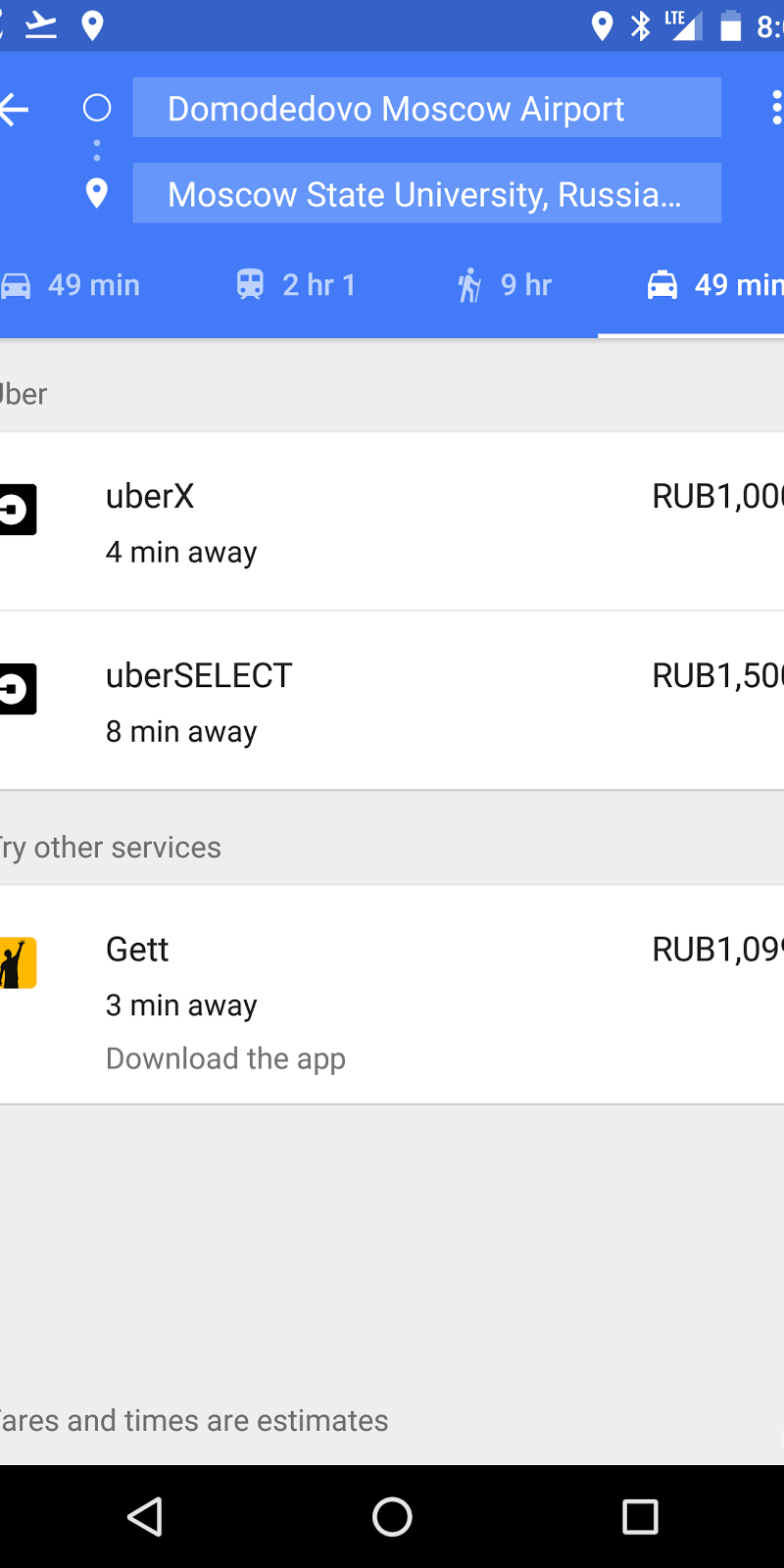Image resolution: width=784 pixels, height=1568 pixels.
Task: Tap the origin circle icon
Action: 96,108
